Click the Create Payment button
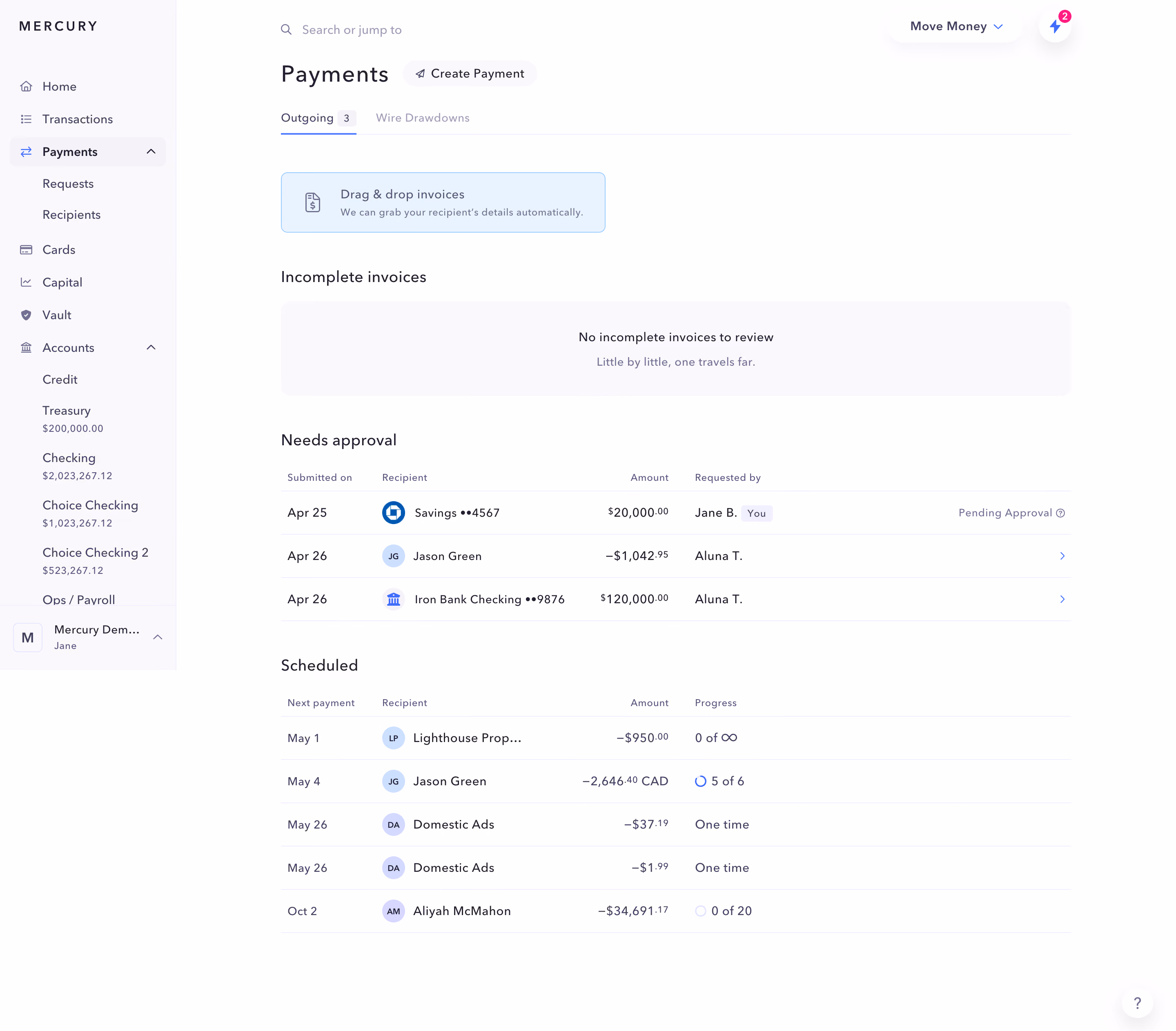The width and height of the screenshot is (1176, 1031). click(x=470, y=73)
